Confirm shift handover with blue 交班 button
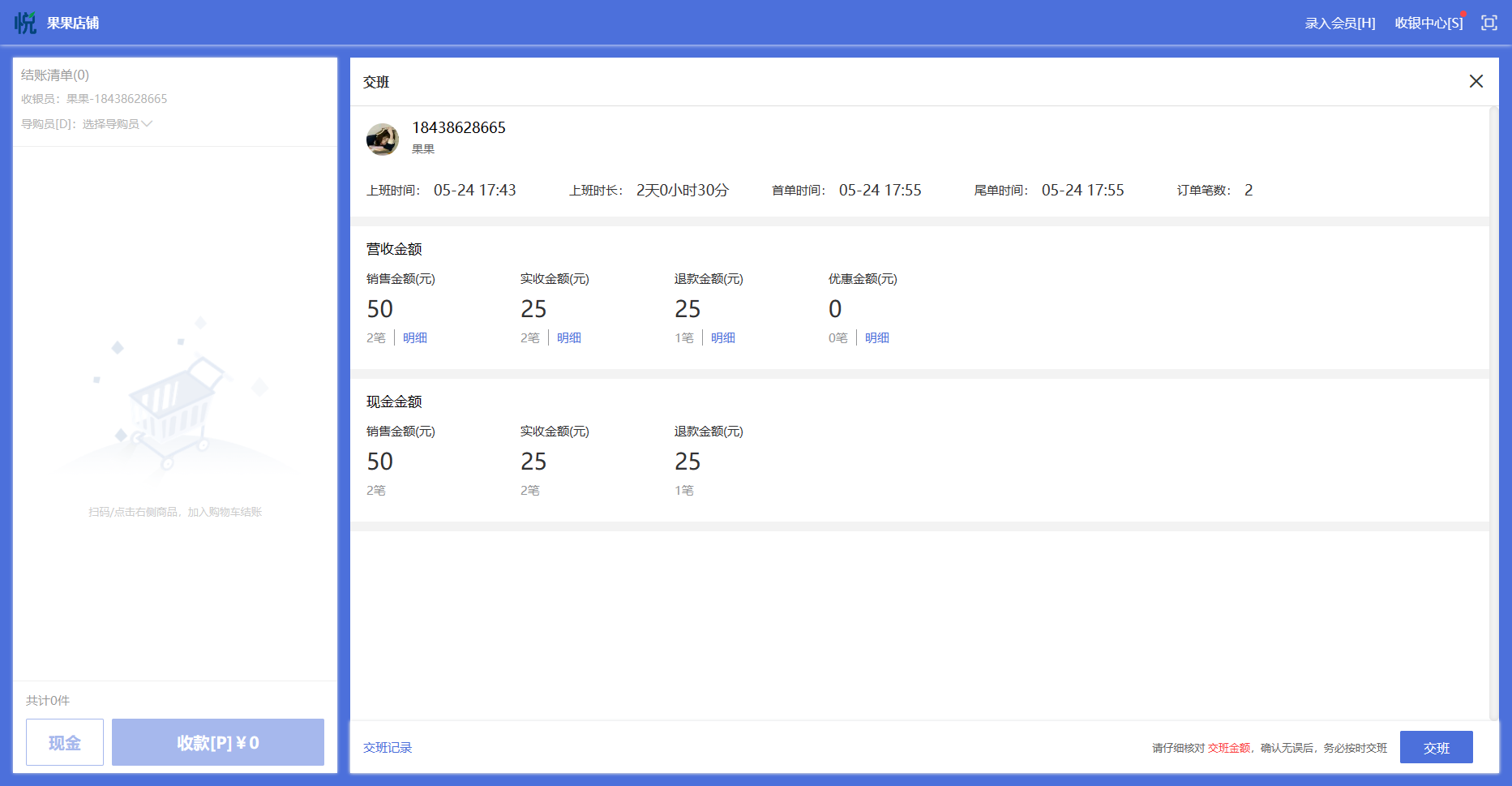This screenshot has width=1512, height=786. 1437,747
